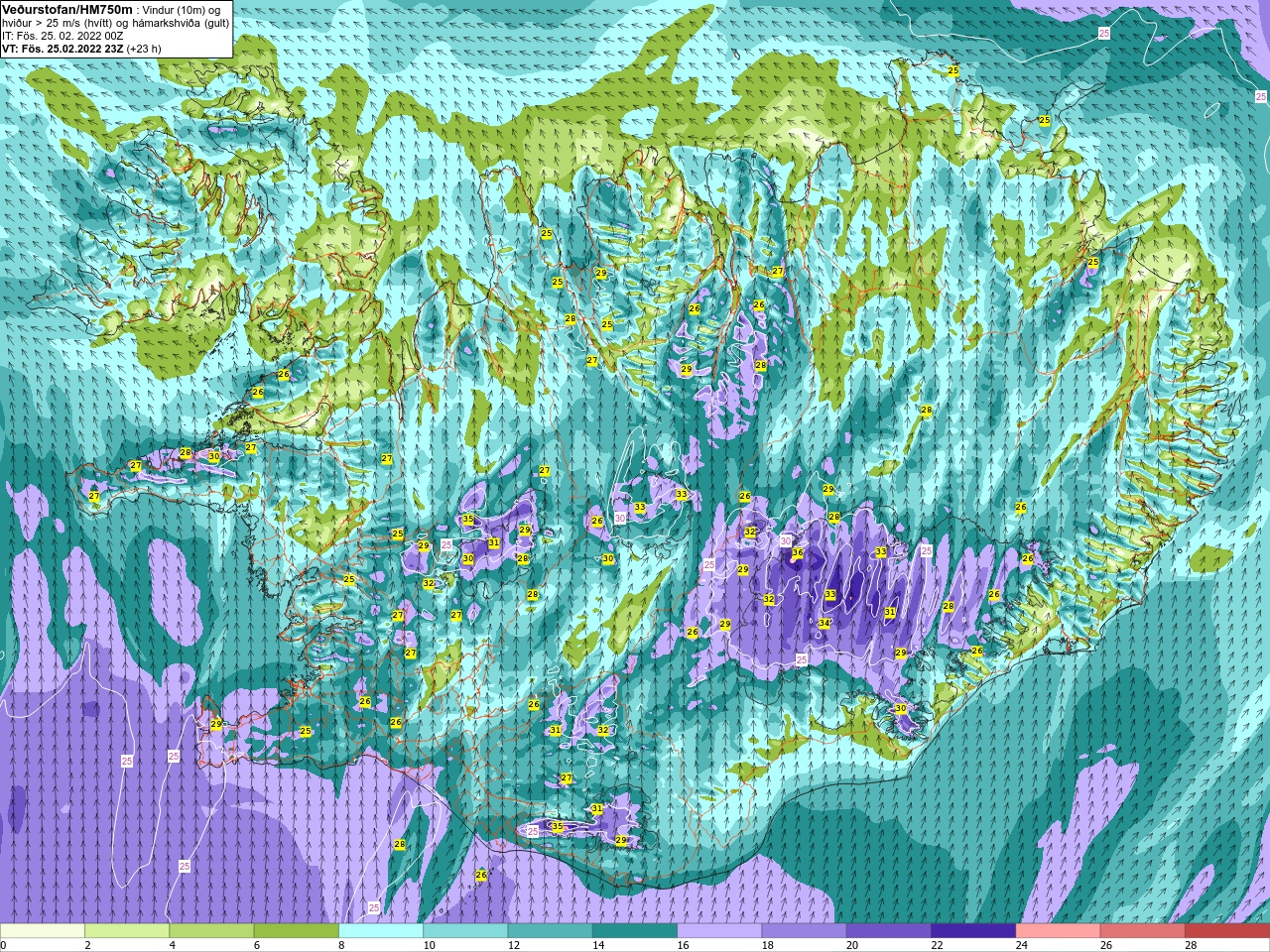Screen dimensions: 1270x952
Task: Select the 26–28 m/s salmon legend swatch
Action: (x=1142, y=931)
